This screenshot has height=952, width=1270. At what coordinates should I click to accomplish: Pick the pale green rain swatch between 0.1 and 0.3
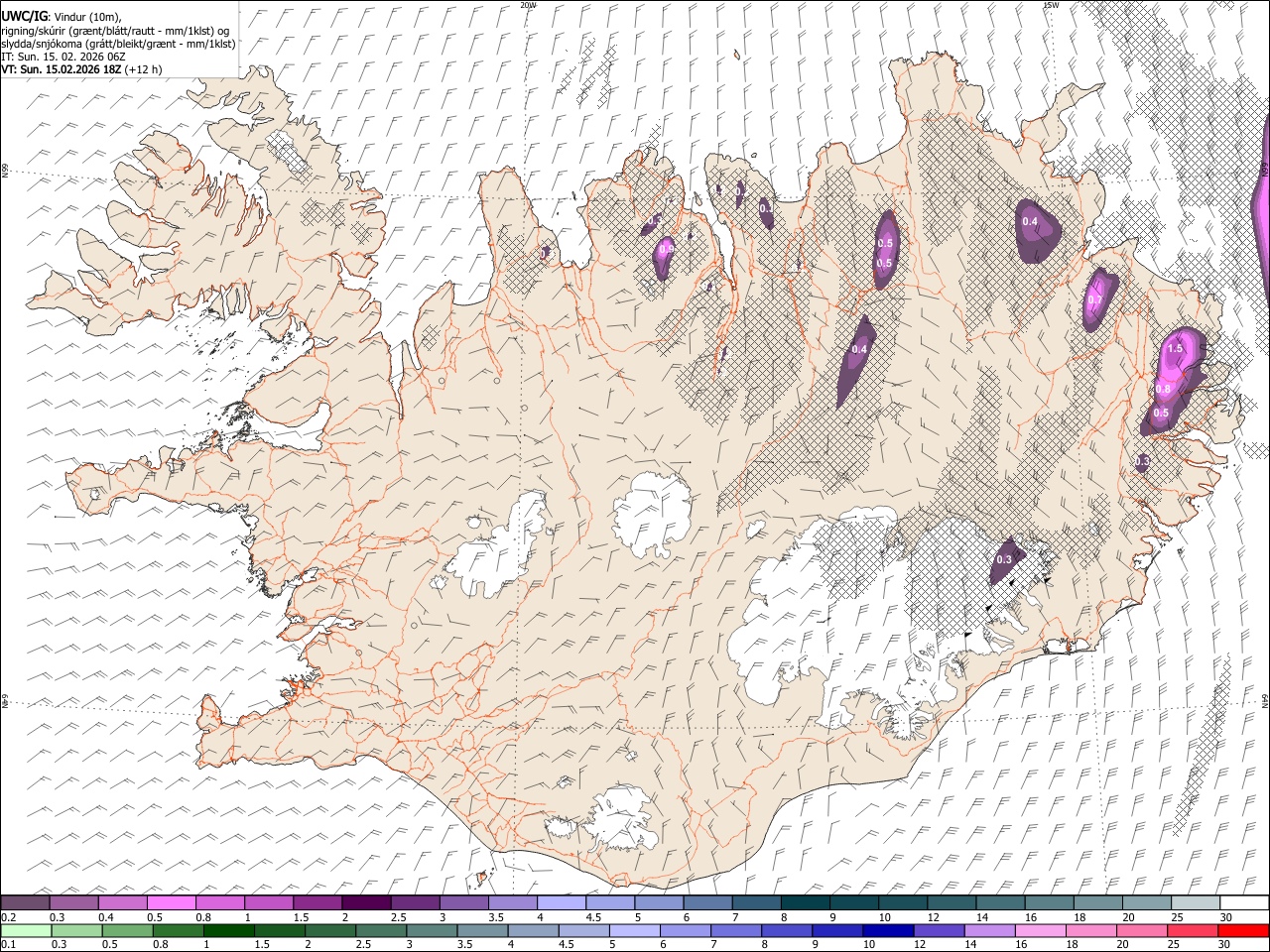(x=26, y=930)
